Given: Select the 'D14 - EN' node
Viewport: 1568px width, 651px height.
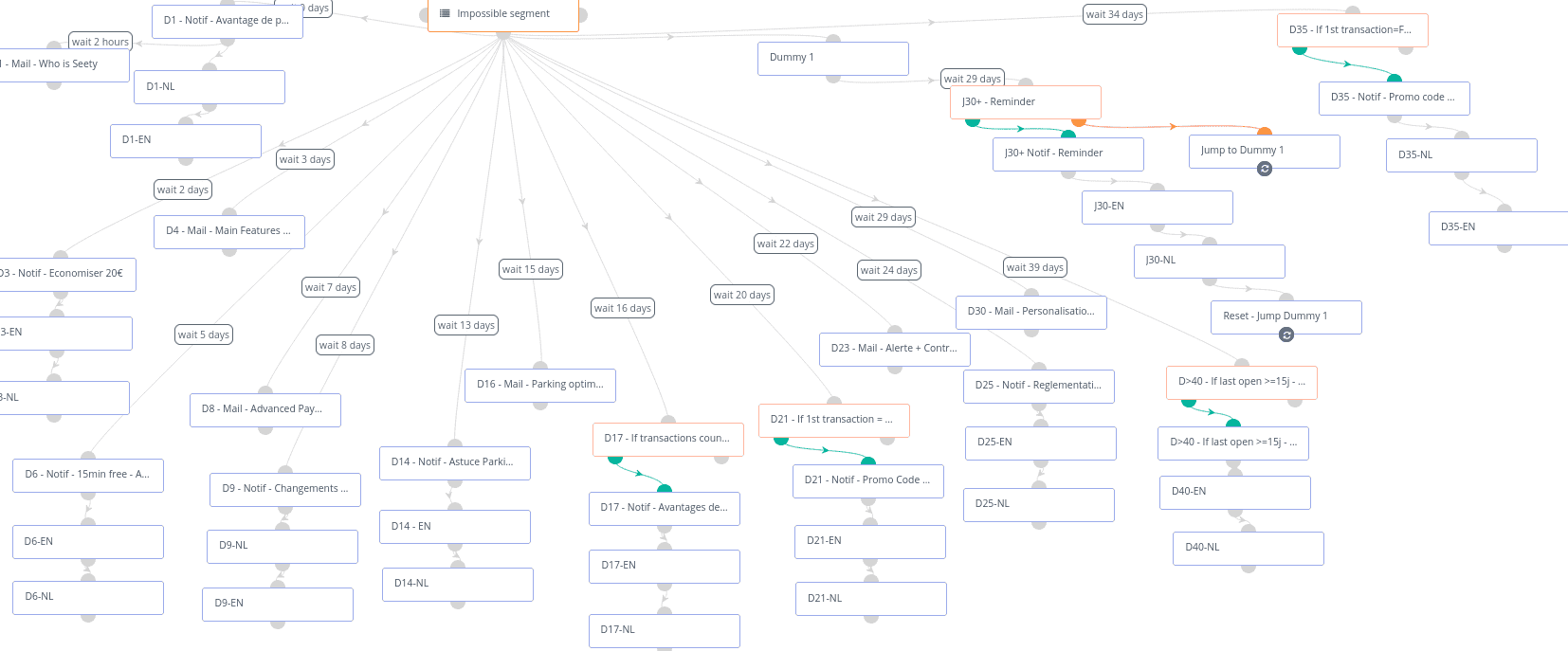Looking at the screenshot, I should (x=454, y=527).
